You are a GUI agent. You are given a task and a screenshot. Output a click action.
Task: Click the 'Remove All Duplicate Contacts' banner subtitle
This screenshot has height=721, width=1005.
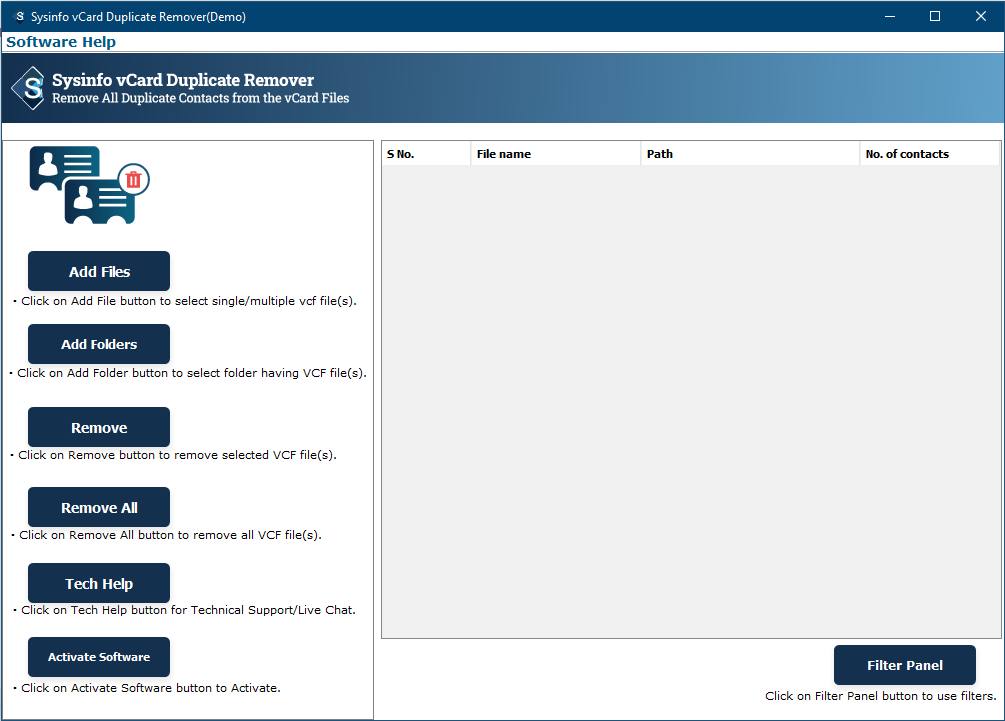[x=201, y=98]
